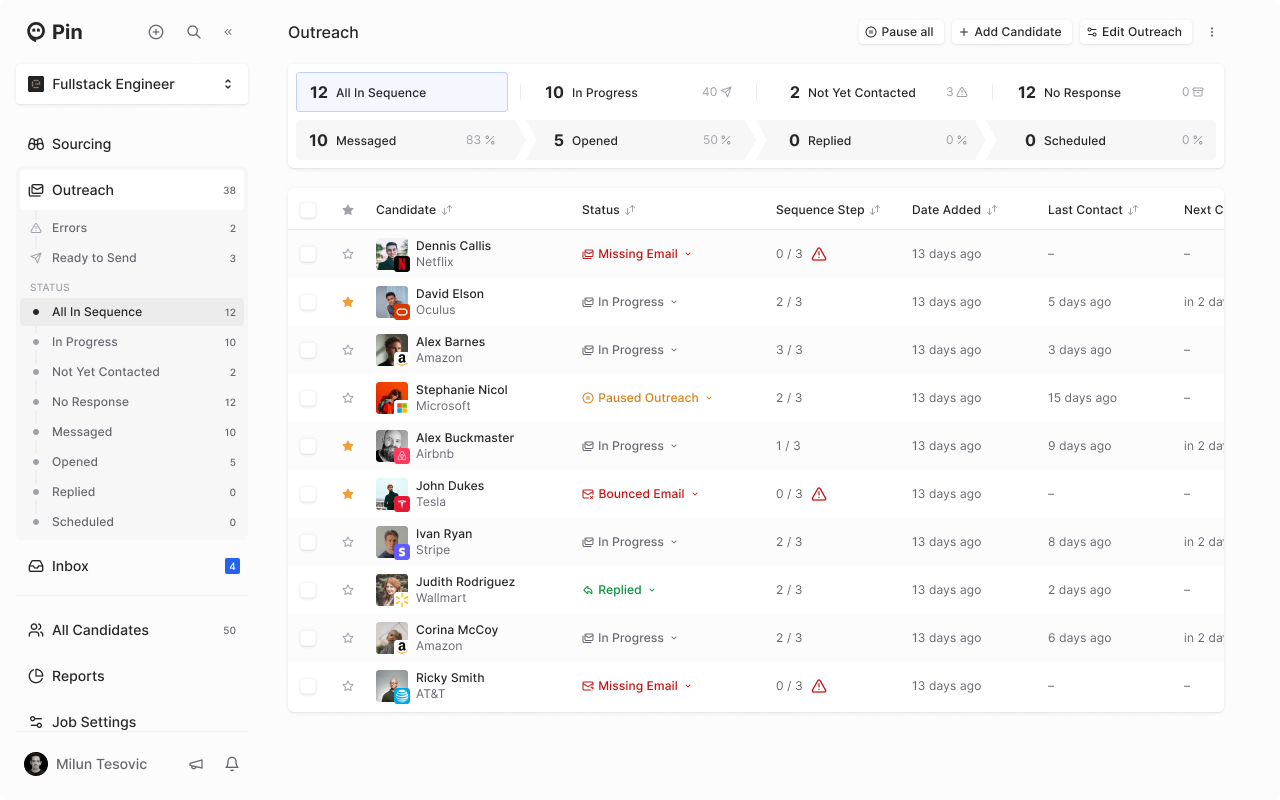The image size is (1280, 800).
Task: Star the Alex Barnes candidate
Action: pos(348,350)
